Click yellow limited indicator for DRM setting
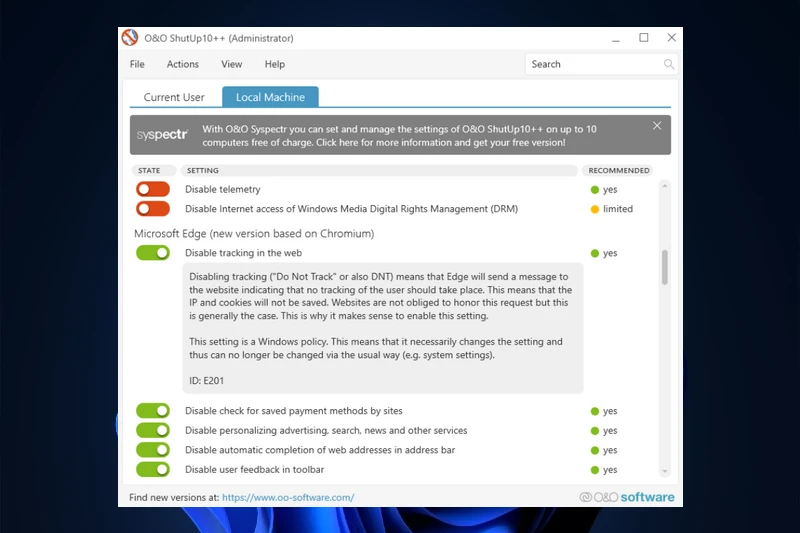This screenshot has height=533, width=800. coord(594,210)
